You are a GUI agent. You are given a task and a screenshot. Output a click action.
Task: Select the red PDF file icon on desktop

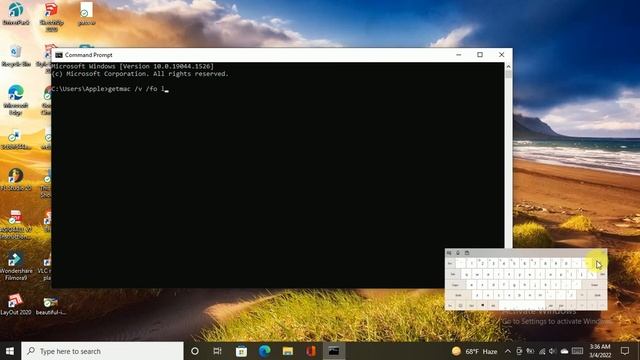[x=16, y=217]
